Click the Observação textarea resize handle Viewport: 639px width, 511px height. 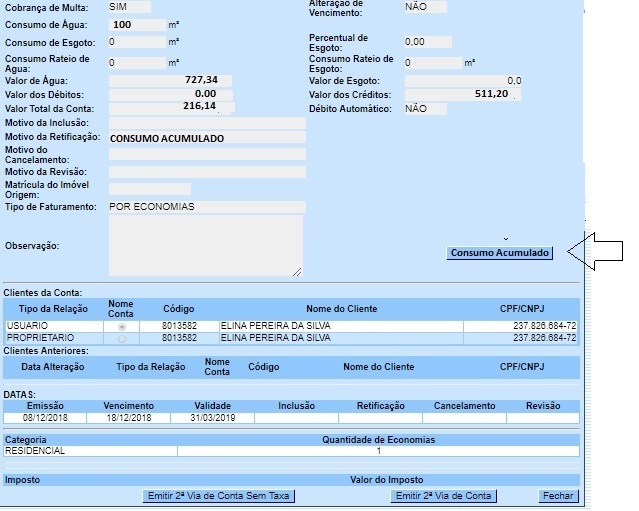(297, 271)
